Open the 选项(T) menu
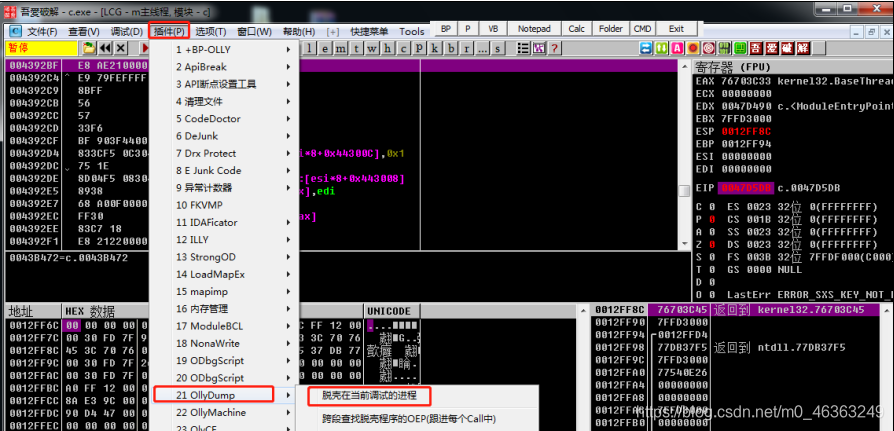Screen dimensions: 894x431 click(x=210, y=31)
